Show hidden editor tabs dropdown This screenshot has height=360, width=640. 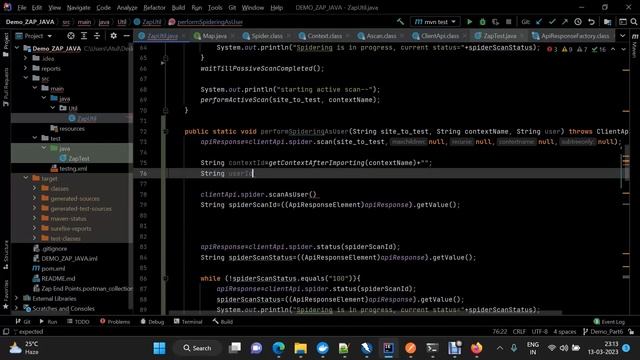coord(622,36)
